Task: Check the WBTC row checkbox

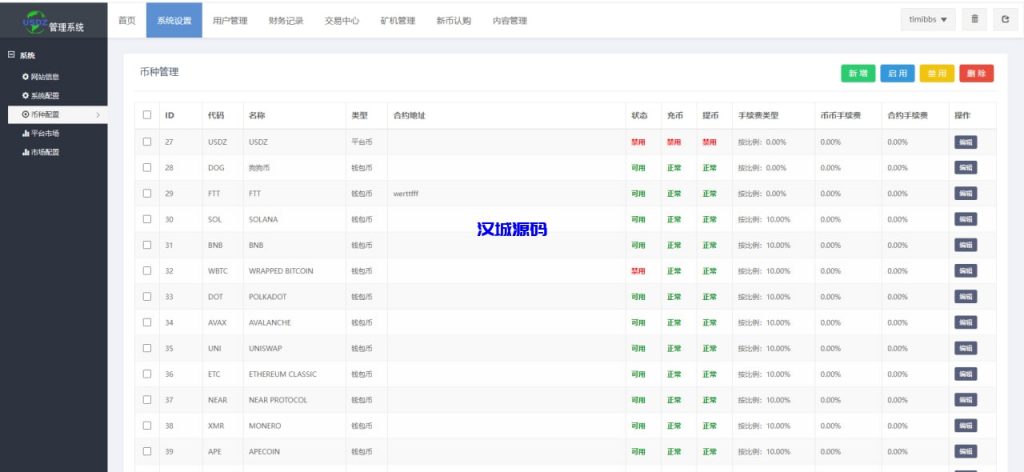Action: 147,270
